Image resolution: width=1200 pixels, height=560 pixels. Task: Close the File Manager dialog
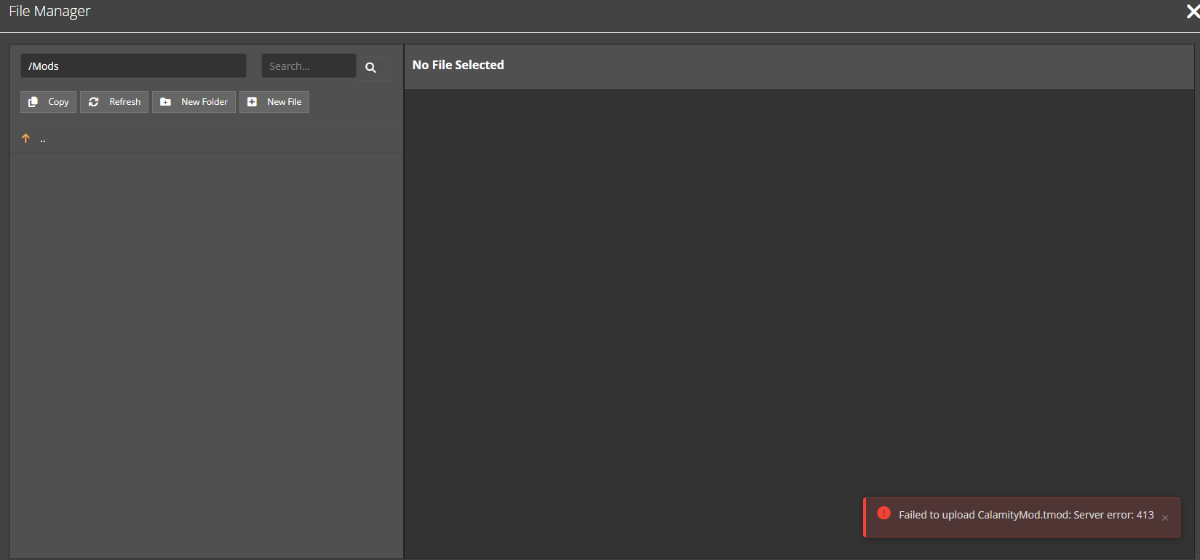click(1192, 11)
